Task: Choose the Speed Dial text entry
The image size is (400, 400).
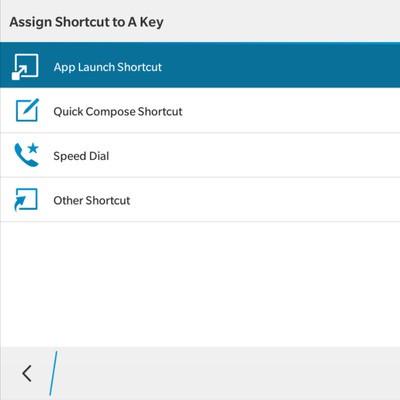Action: pos(81,156)
